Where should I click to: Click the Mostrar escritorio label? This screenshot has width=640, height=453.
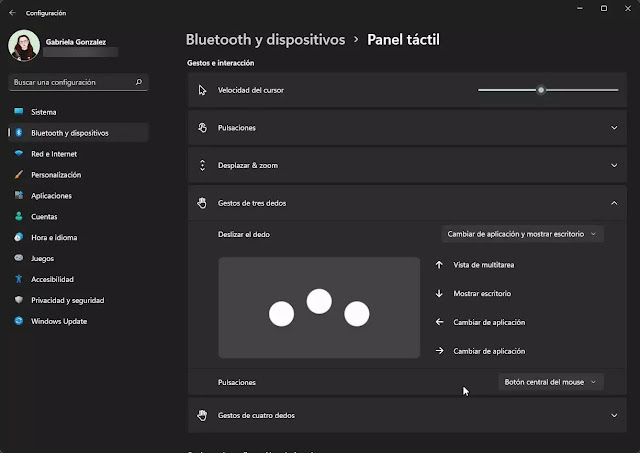[482, 293]
